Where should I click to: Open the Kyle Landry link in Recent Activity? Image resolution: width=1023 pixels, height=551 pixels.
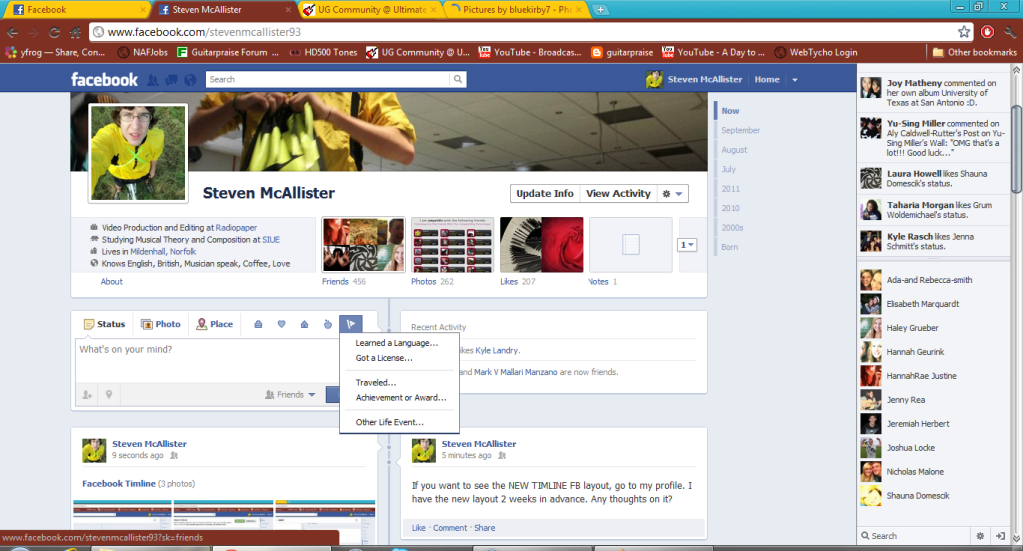497,350
